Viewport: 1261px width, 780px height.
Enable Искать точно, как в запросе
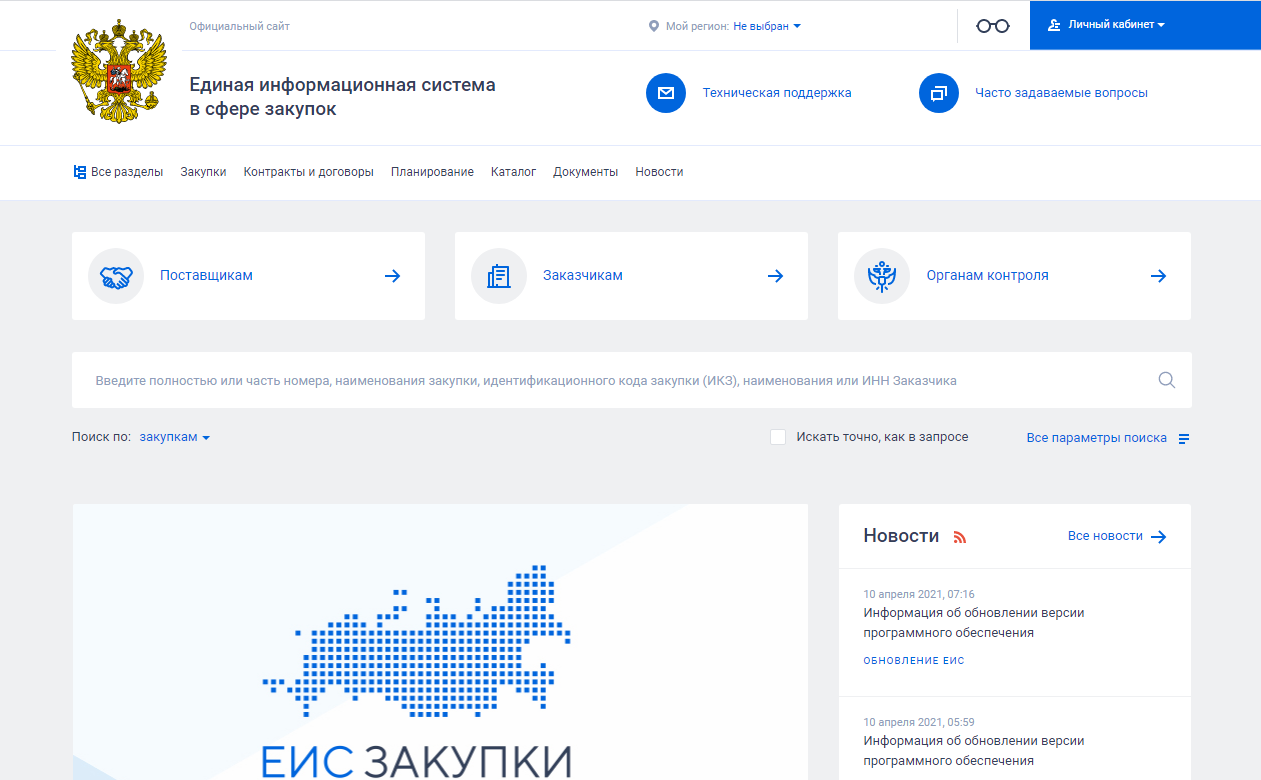778,437
